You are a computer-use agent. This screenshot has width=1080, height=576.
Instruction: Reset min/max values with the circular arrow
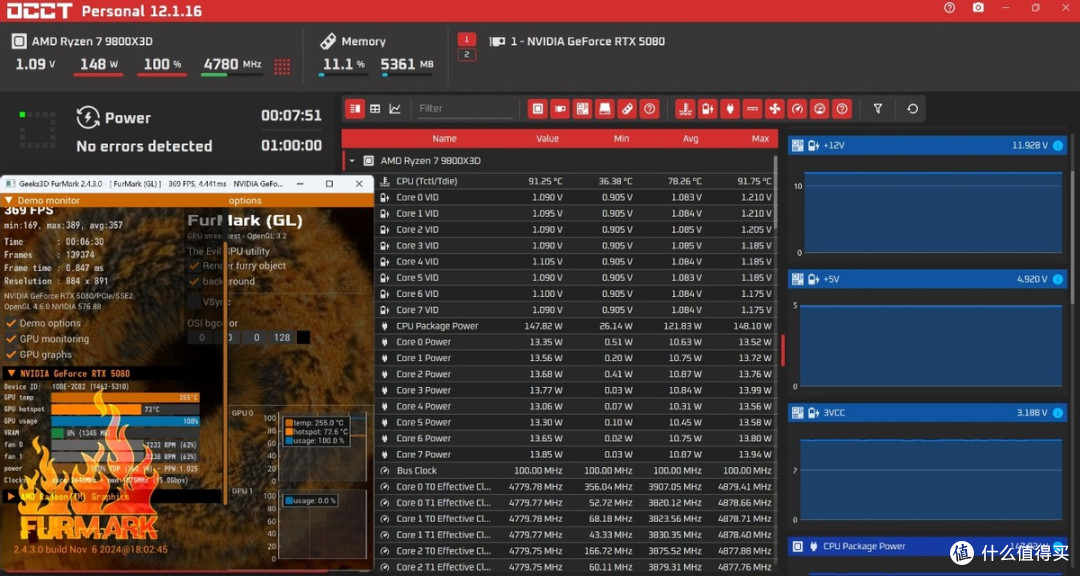[x=912, y=109]
